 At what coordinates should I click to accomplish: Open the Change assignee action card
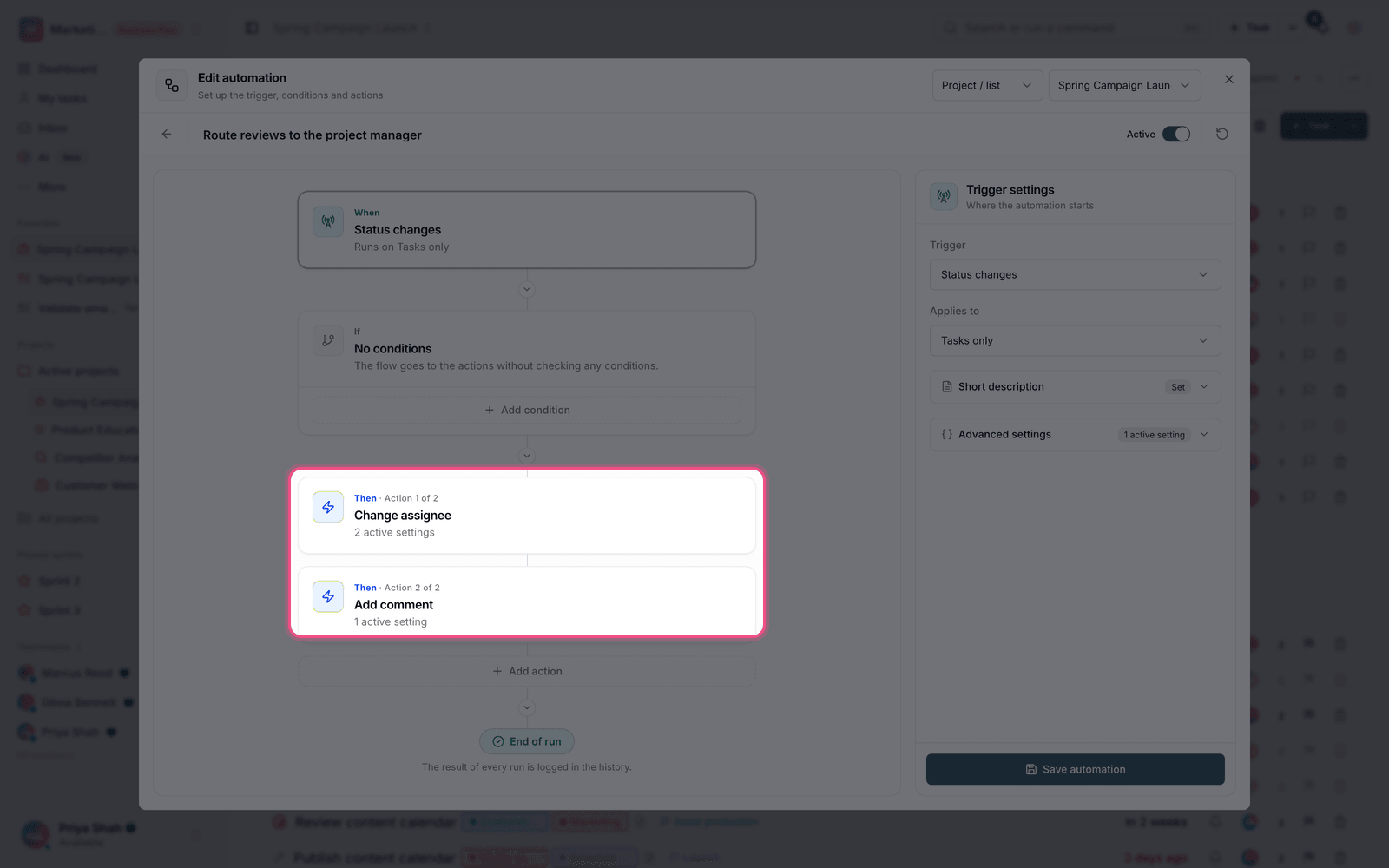[x=527, y=516]
